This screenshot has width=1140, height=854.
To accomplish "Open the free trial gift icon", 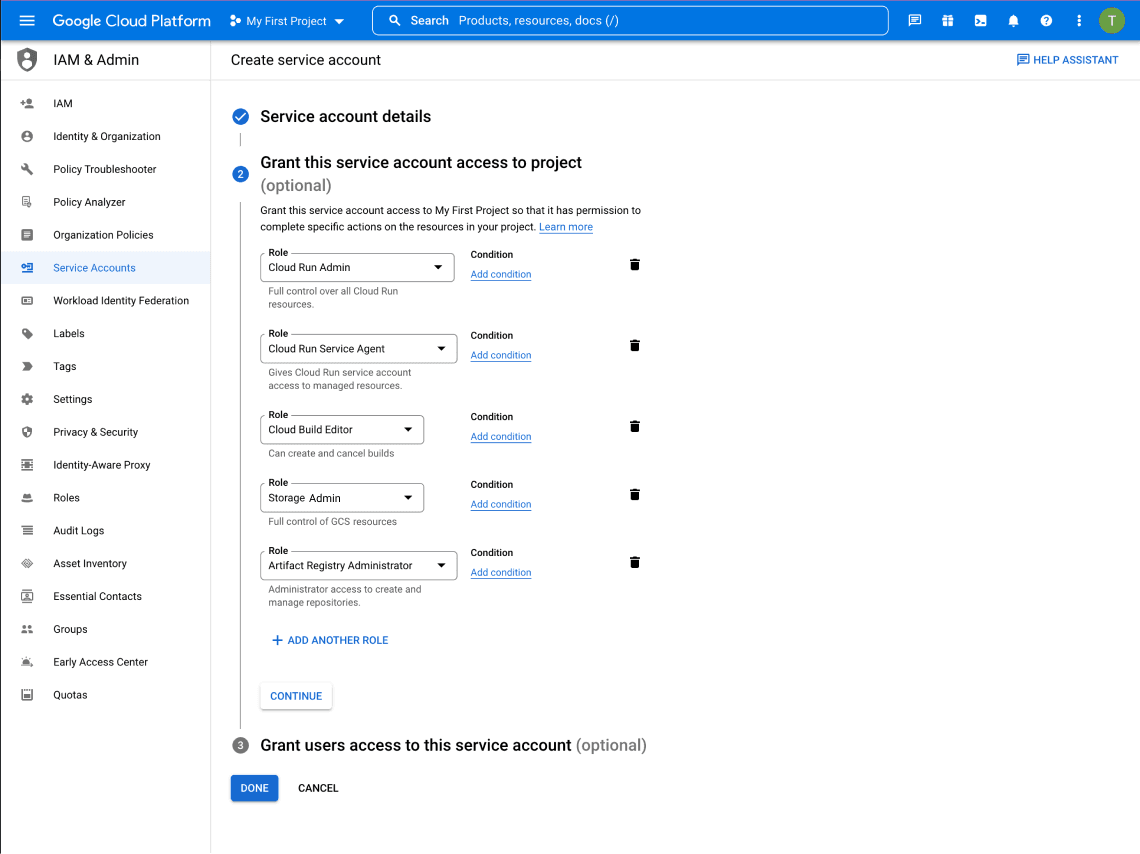I will point(947,20).
